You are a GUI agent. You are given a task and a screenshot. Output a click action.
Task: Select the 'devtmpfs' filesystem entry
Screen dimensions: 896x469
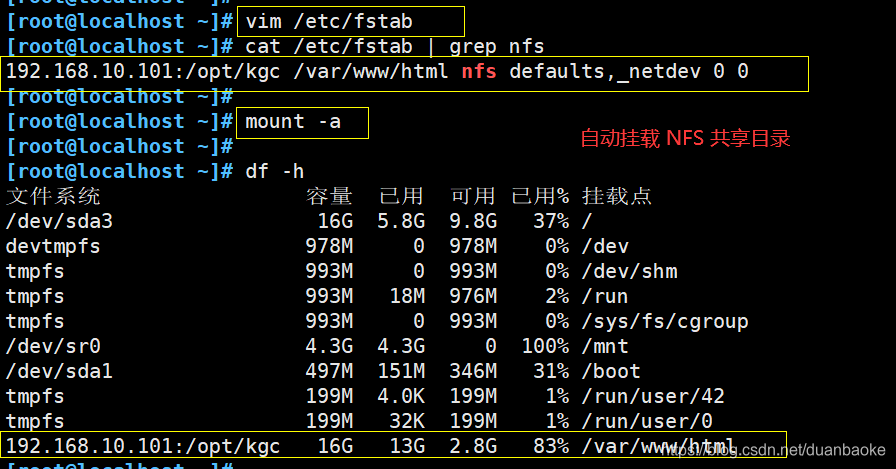click(x=53, y=247)
